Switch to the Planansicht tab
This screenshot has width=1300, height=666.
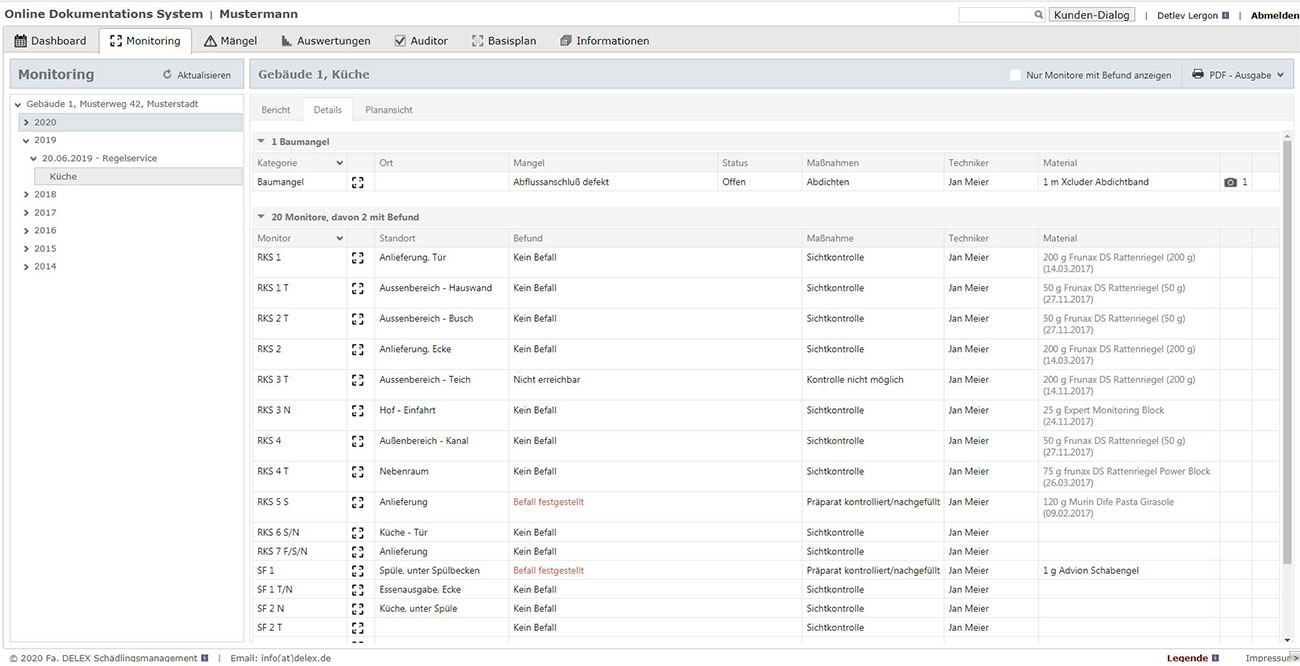tap(388, 110)
